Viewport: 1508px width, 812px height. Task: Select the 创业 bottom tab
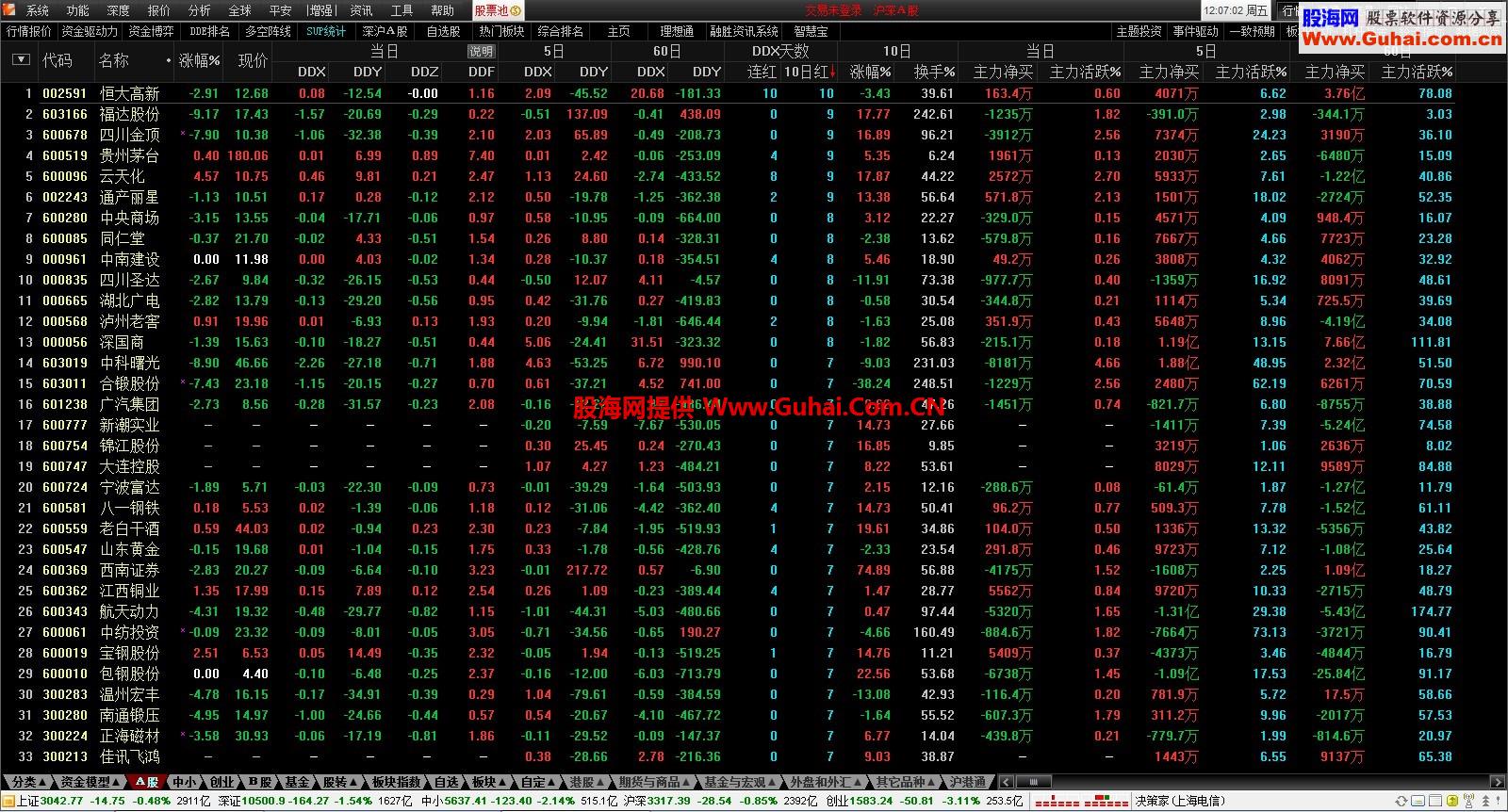point(221,782)
